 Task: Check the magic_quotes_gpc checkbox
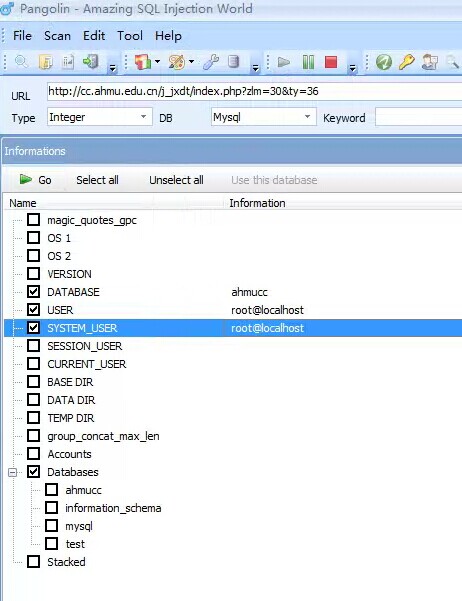33,220
